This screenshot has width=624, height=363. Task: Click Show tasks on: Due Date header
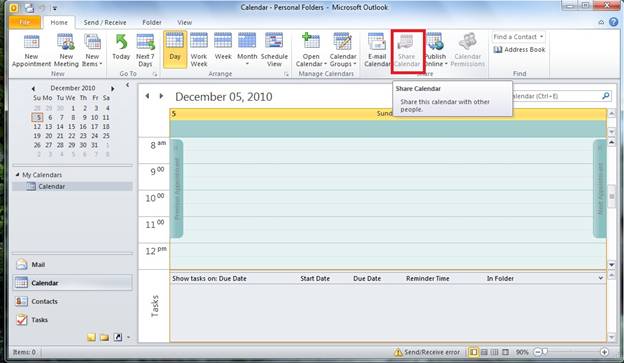click(209, 279)
